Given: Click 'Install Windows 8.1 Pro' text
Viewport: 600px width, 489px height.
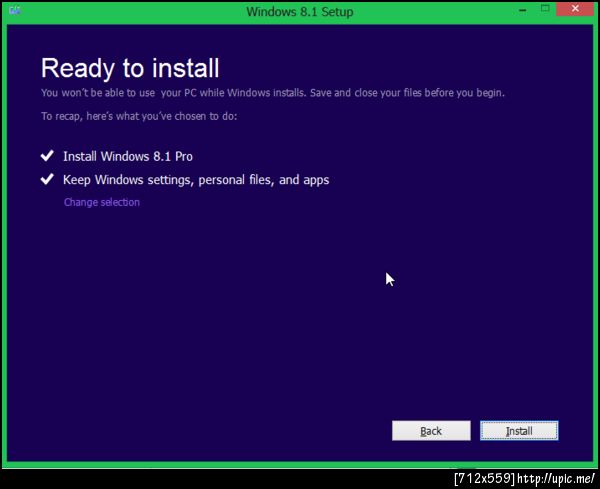Looking at the screenshot, I should (128, 156).
